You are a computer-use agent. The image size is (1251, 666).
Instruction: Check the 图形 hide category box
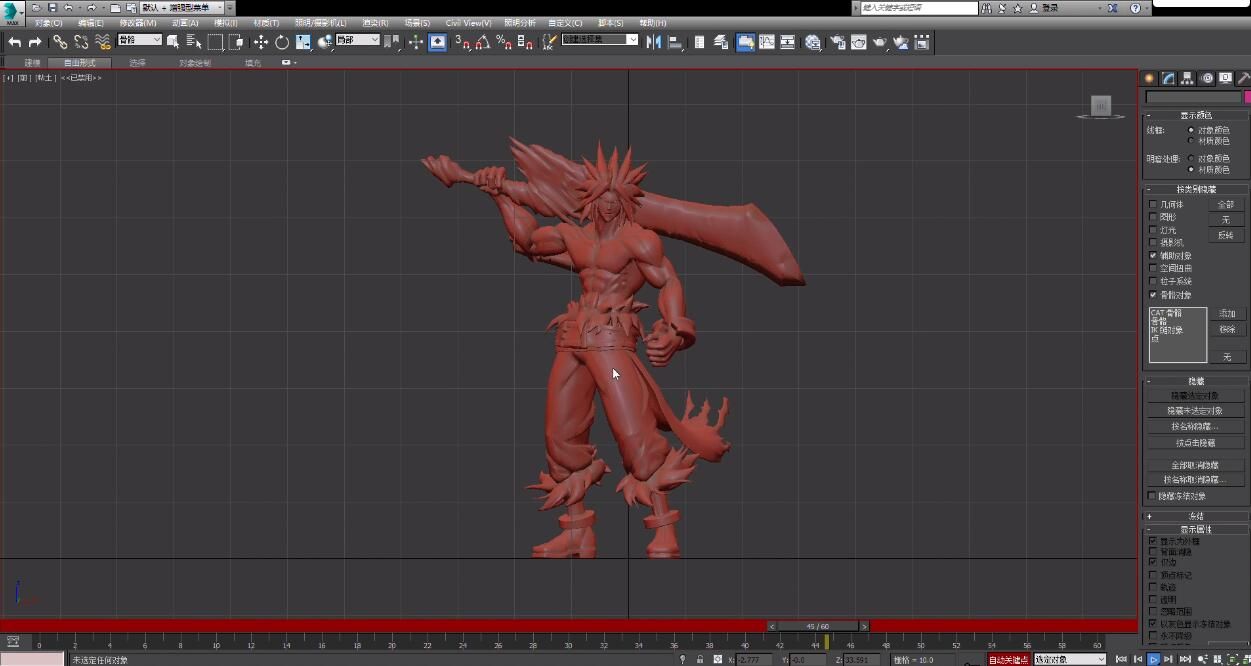[x=1153, y=217]
